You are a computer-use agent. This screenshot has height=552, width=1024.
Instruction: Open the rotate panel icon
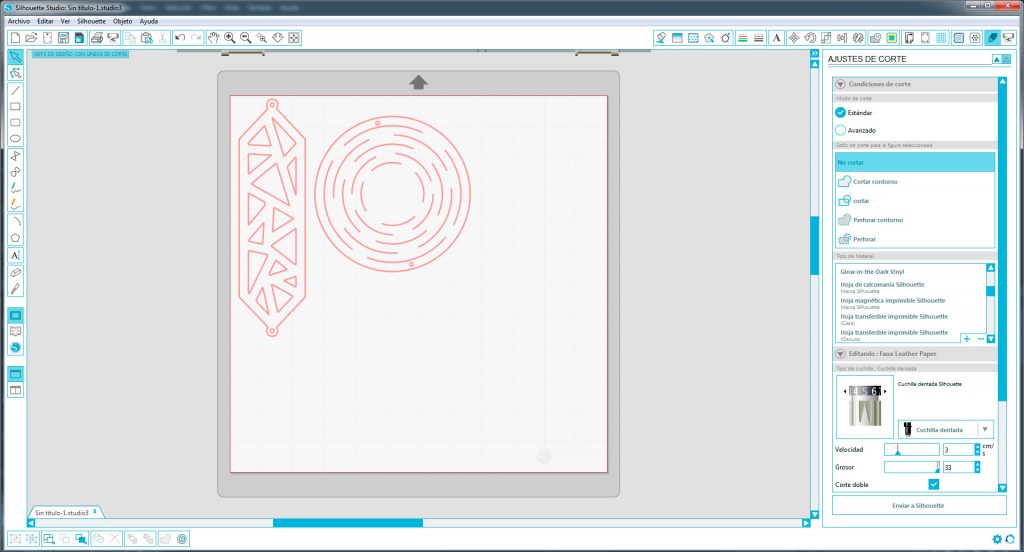click(x=810, y=38)
